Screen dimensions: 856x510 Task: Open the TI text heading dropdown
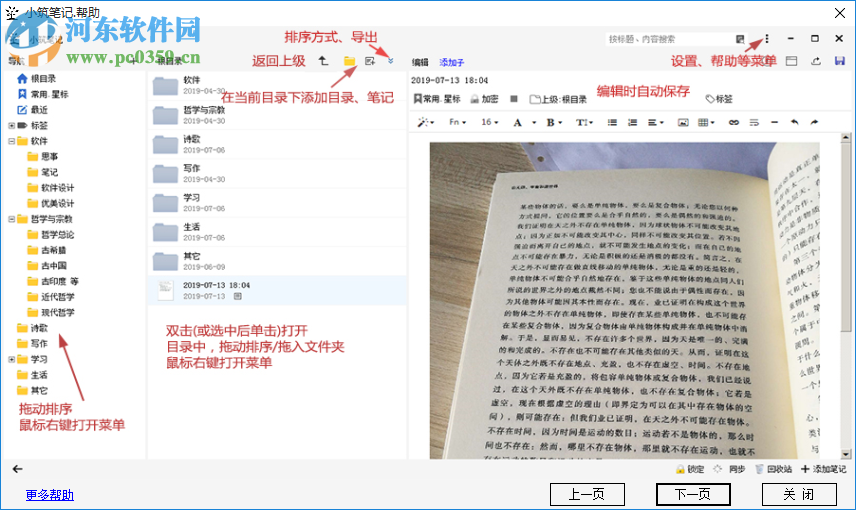[584, 122]
